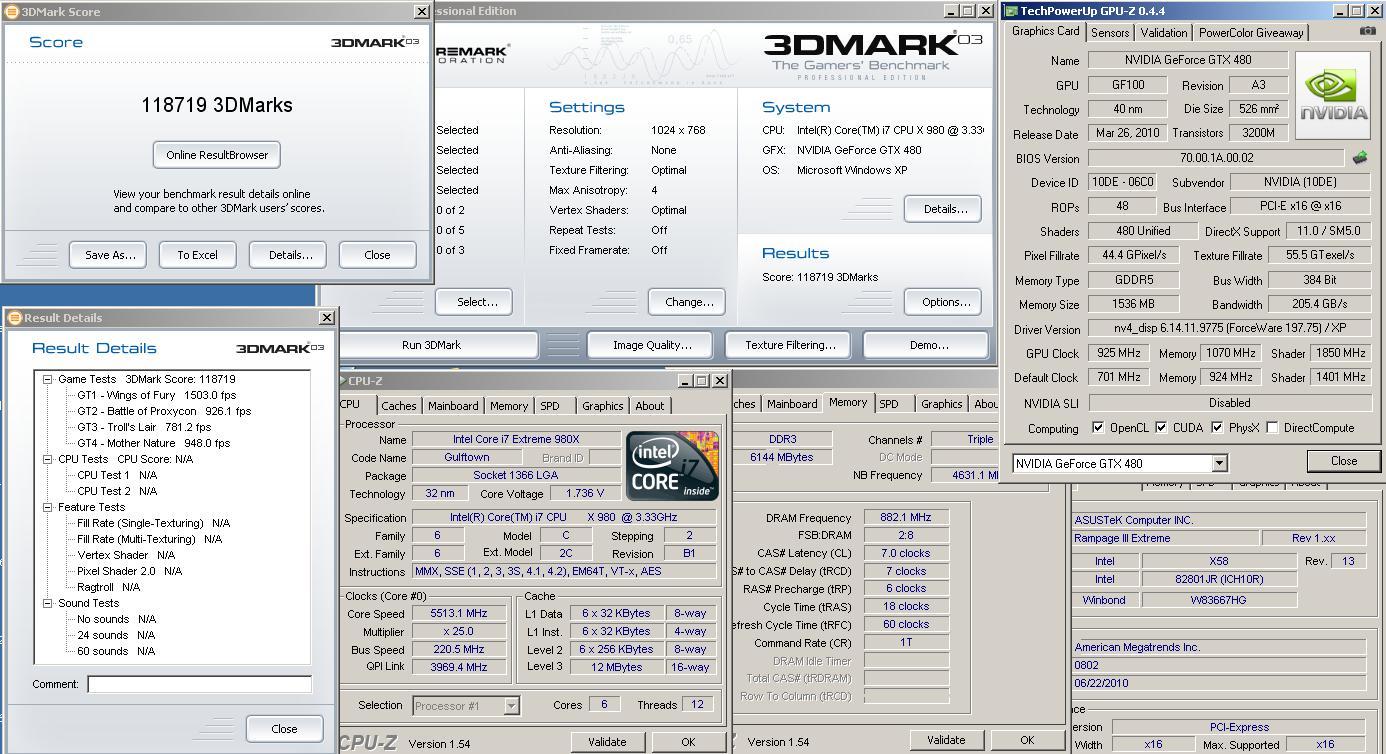
Task: Collapse the Sound Tests tree node
Action: 47,603
